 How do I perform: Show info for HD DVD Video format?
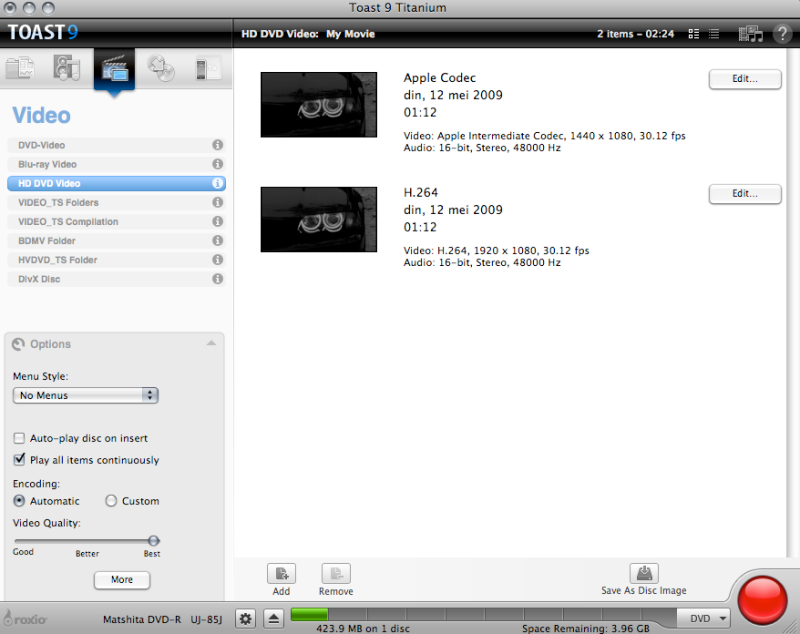[217, 183]
